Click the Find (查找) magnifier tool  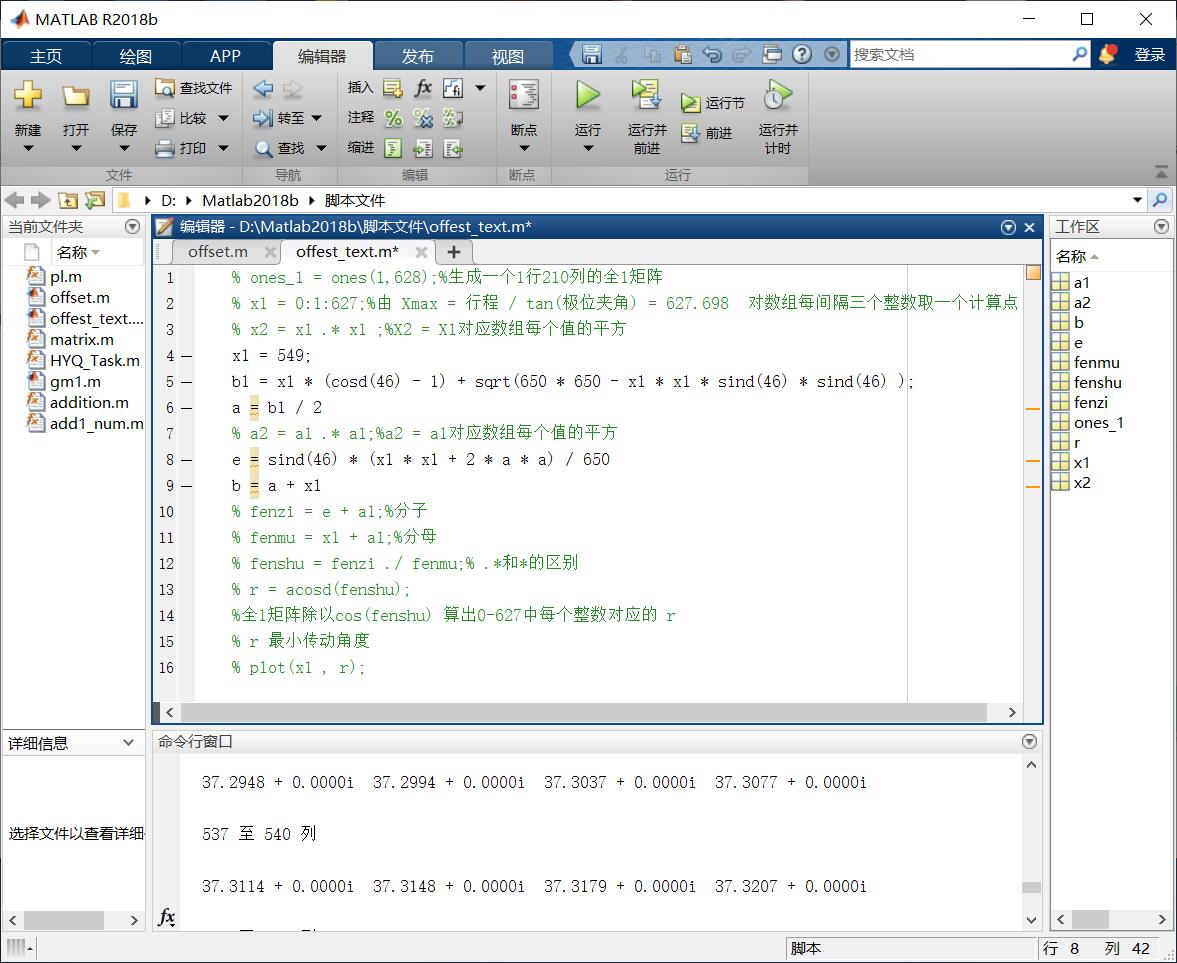tap(280, 148)
